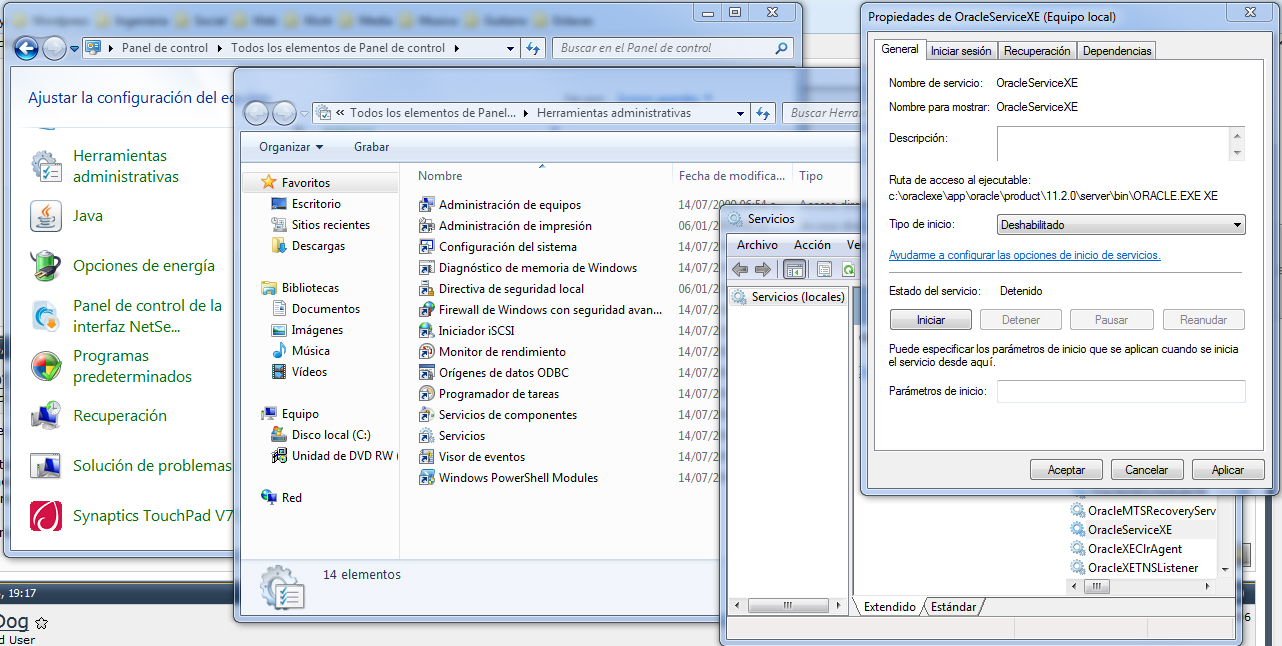Open Configuración del sistema shortcut
Image resolution: width=1282 pixels, height=646 pixels.
[x=508, y=247]
